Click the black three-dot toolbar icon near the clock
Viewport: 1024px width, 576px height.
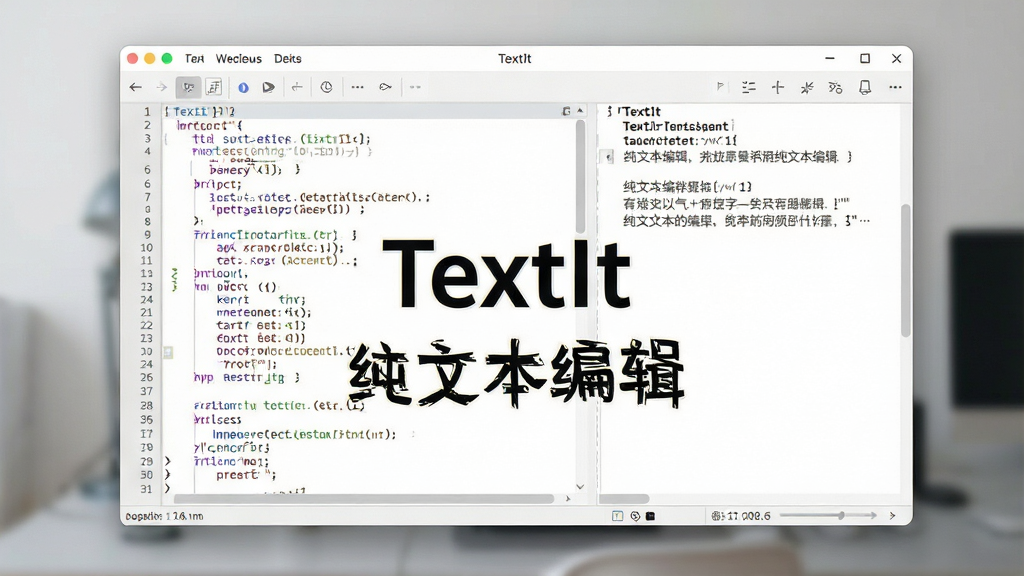(x=357, y=87)
